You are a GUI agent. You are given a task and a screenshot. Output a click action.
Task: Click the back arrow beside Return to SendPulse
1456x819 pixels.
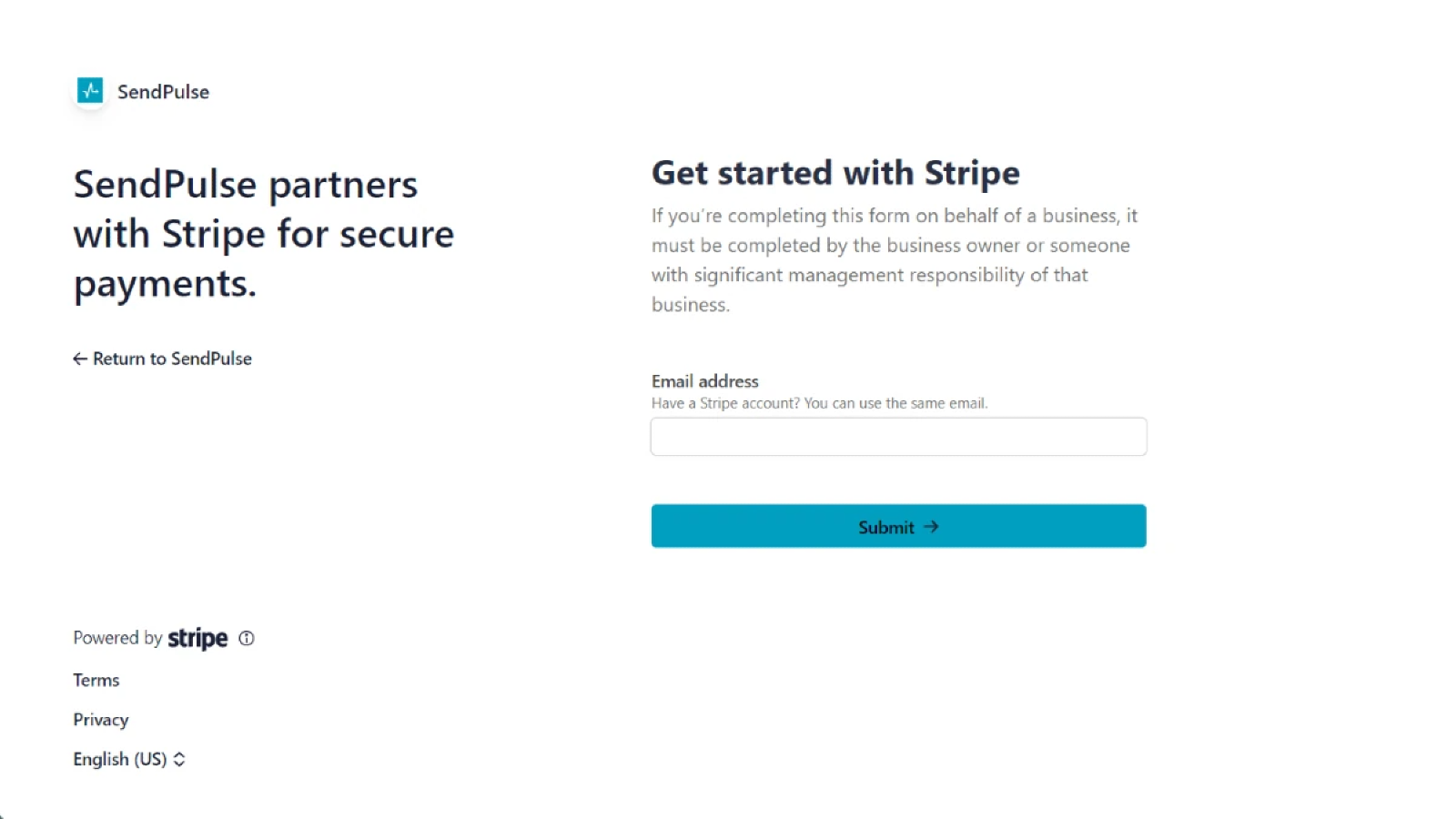[80, 359]
